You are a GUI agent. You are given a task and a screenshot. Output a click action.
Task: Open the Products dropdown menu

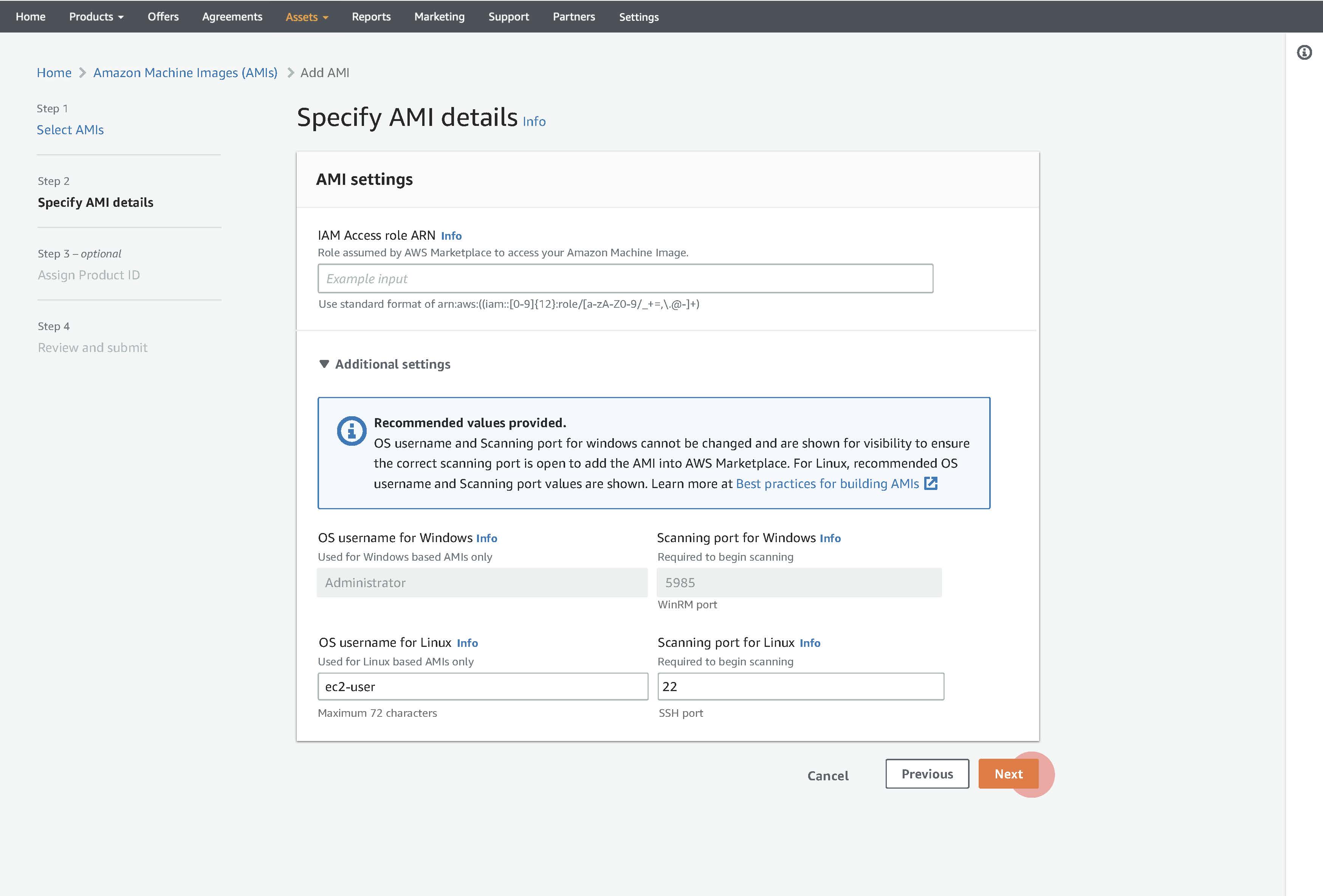[96, 17]
